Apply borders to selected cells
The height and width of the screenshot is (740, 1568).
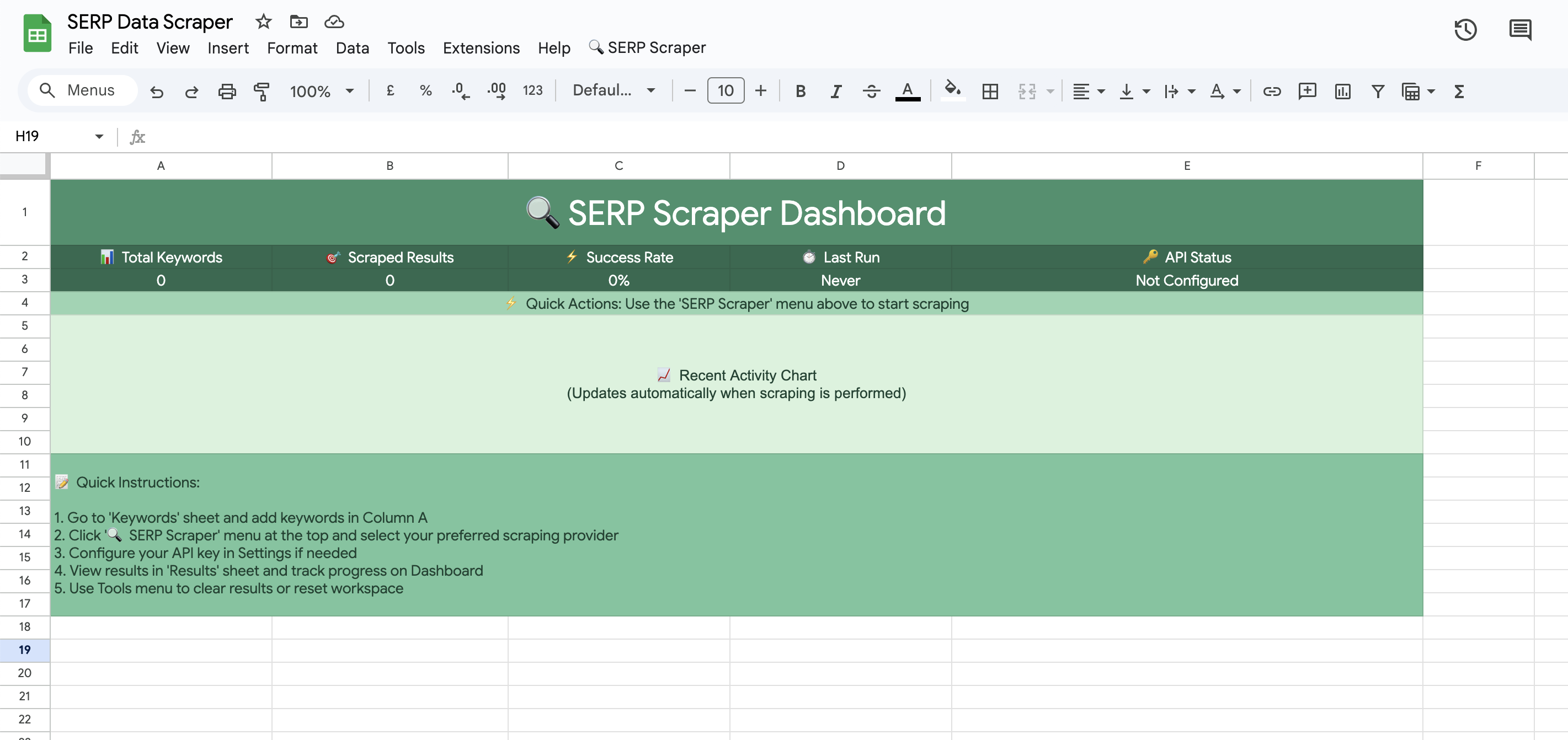[990, 92]
